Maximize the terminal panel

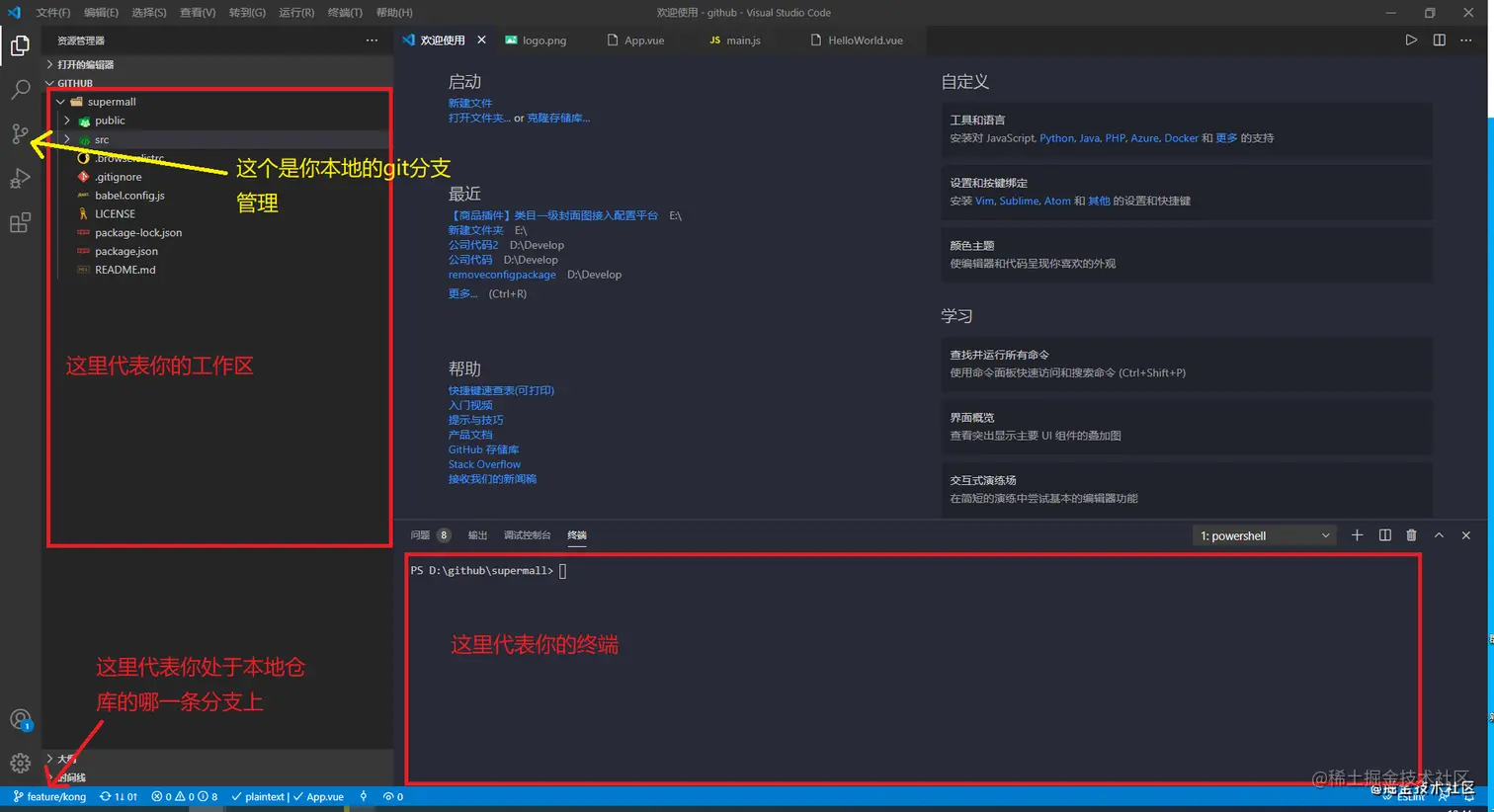(1439, 535)
